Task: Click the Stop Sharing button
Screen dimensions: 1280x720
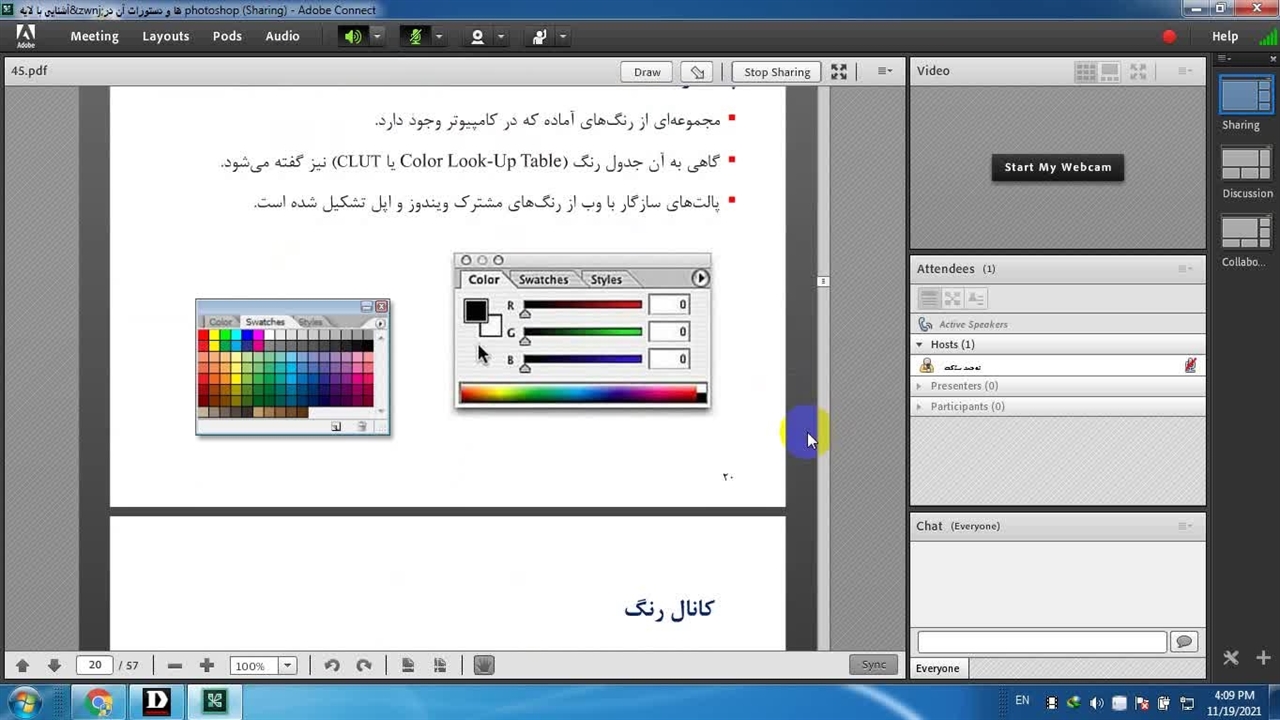Action: 776,72
